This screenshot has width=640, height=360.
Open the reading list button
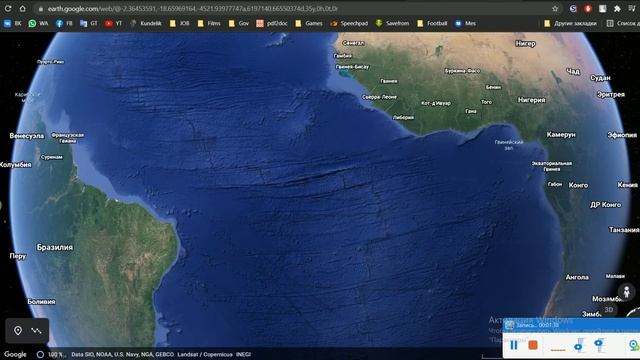coord(622,24)
